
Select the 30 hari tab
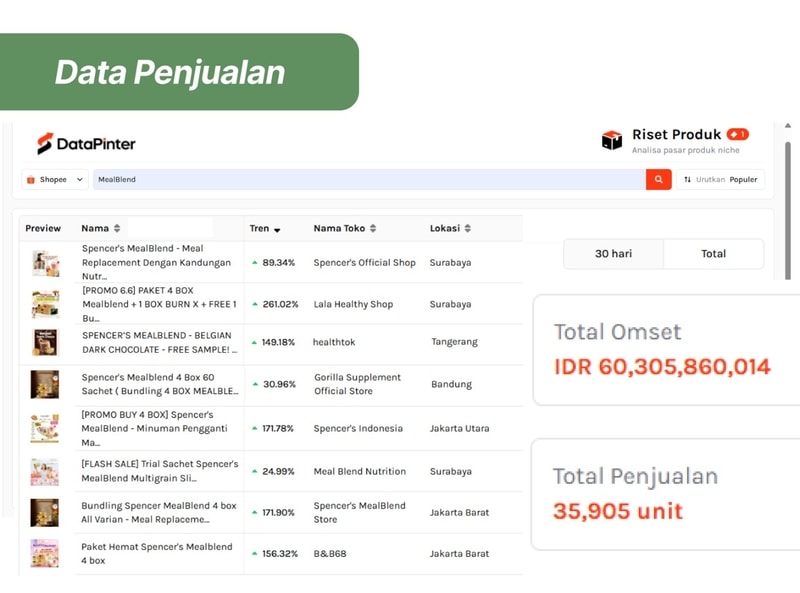pos(613,254)
